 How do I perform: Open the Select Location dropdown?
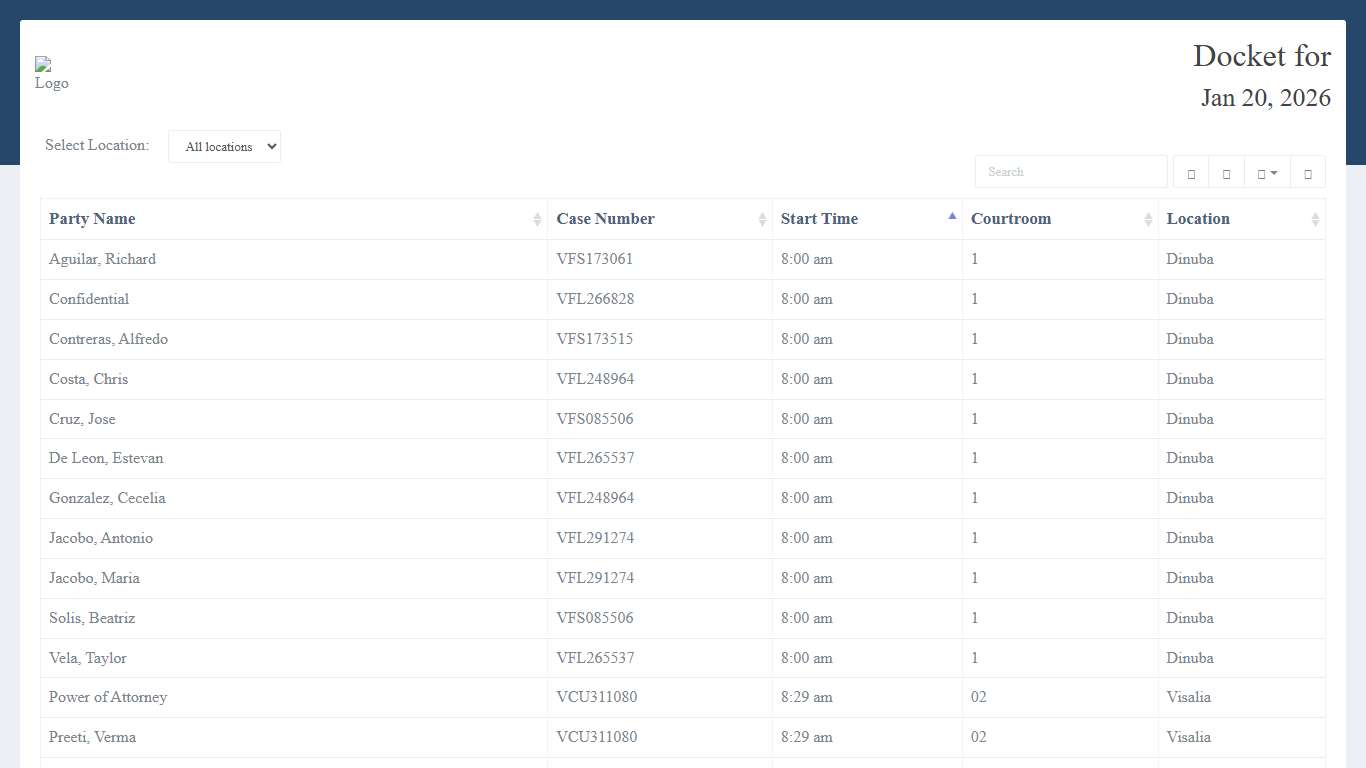[x=224, y=146]
